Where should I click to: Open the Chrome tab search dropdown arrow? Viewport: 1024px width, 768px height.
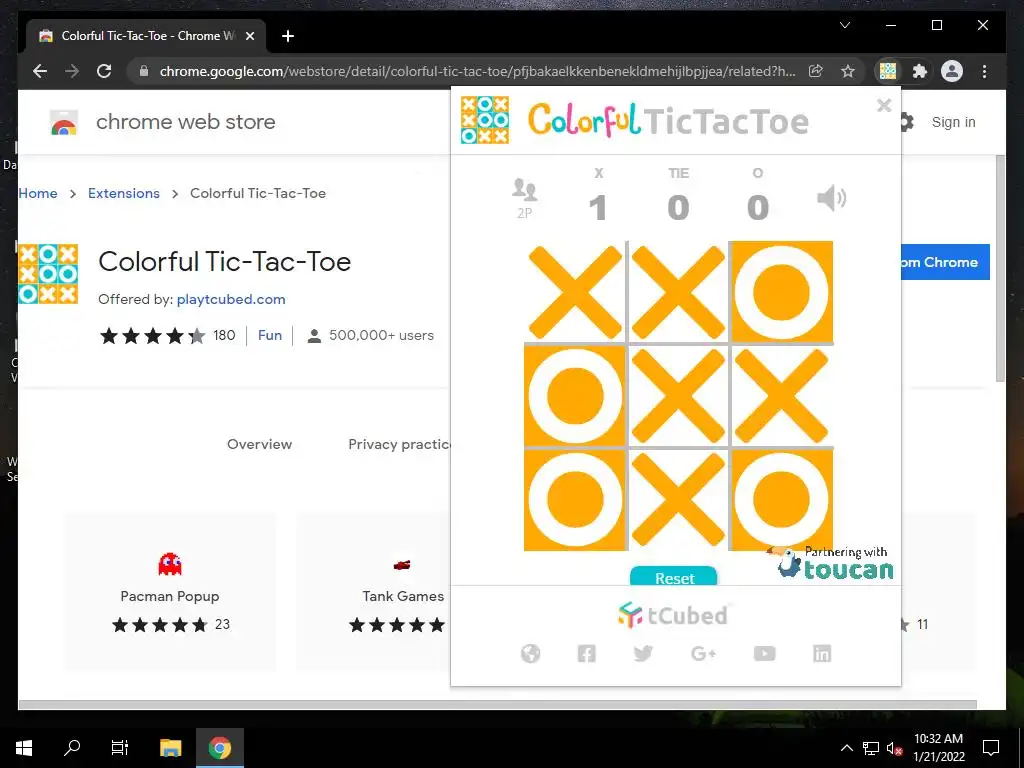point(844,25)
